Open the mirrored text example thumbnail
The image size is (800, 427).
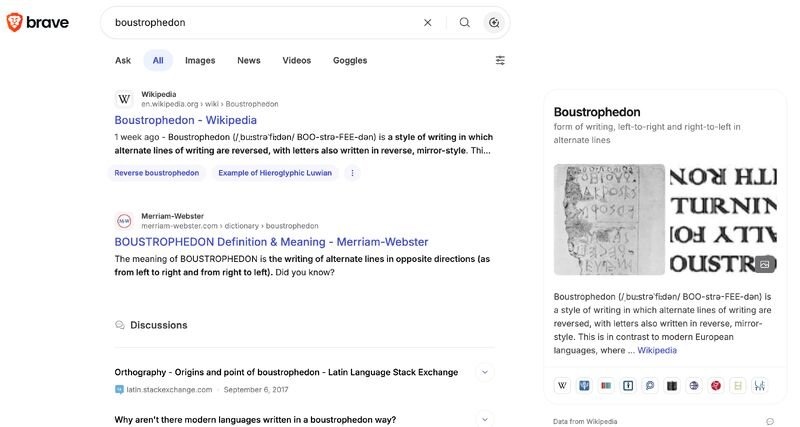[x=723, y=219]
